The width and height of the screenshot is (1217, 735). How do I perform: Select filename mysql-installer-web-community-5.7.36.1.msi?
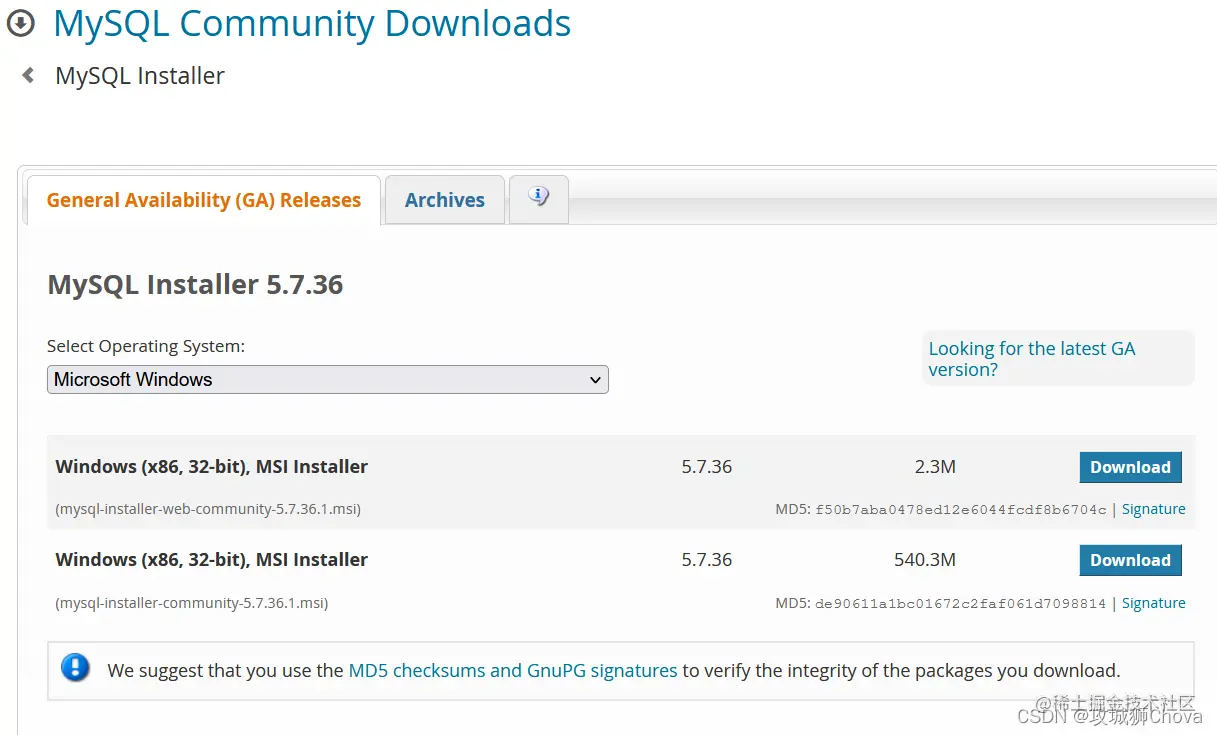tap(208, 509)
